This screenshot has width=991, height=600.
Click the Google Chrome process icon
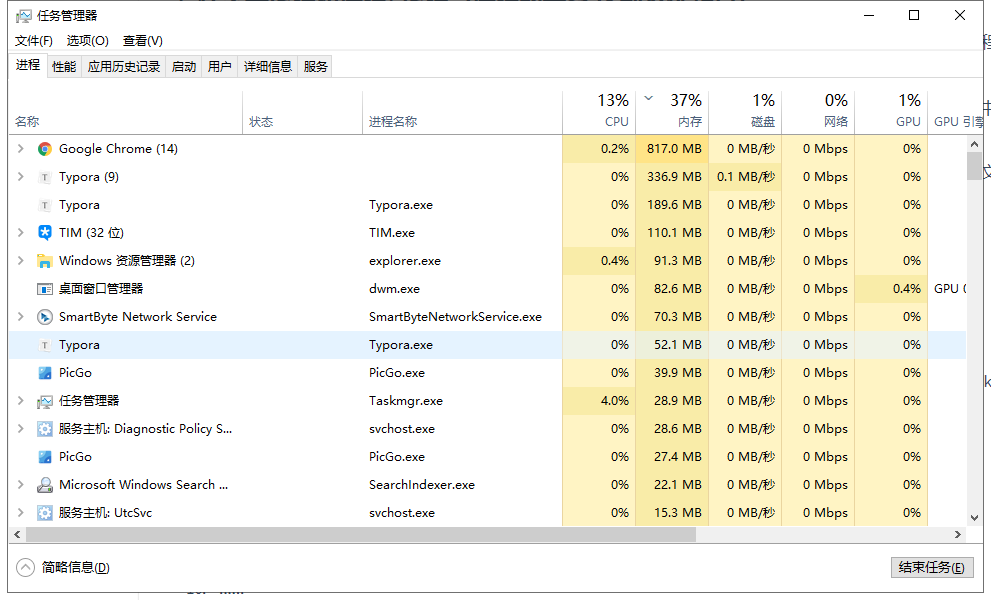[44, 149]
